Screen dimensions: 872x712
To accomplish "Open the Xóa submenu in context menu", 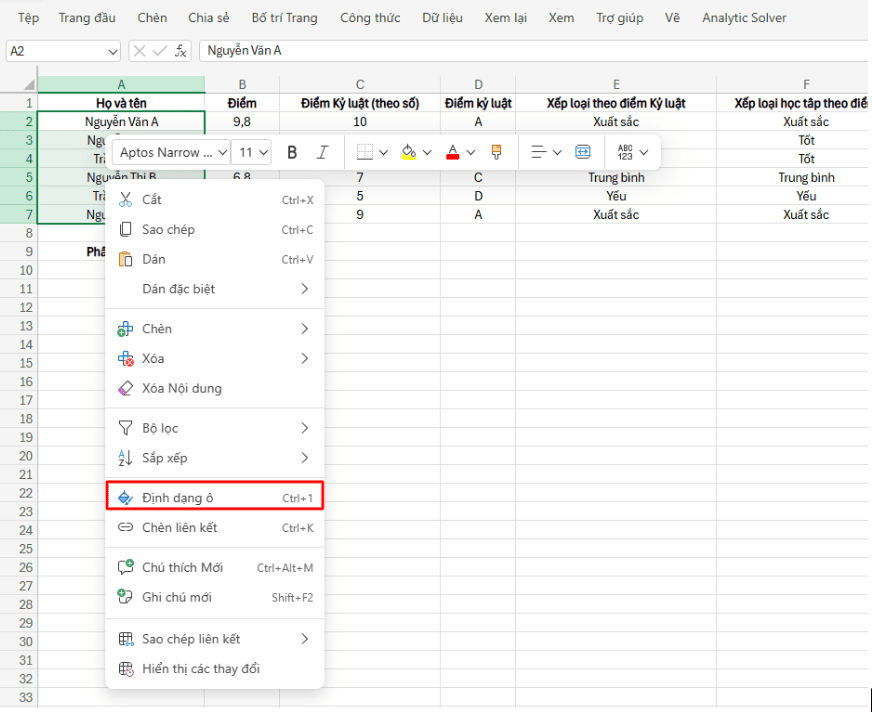I will [x=215, y=359].
